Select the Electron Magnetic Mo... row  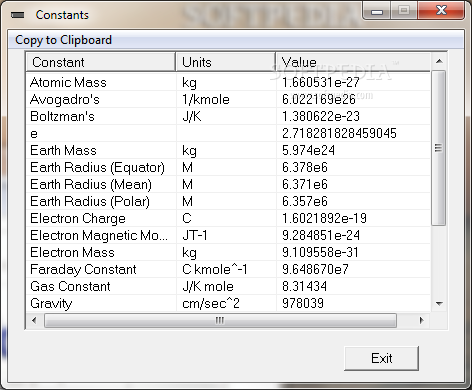pyautogui.click(x=228, y=235)
